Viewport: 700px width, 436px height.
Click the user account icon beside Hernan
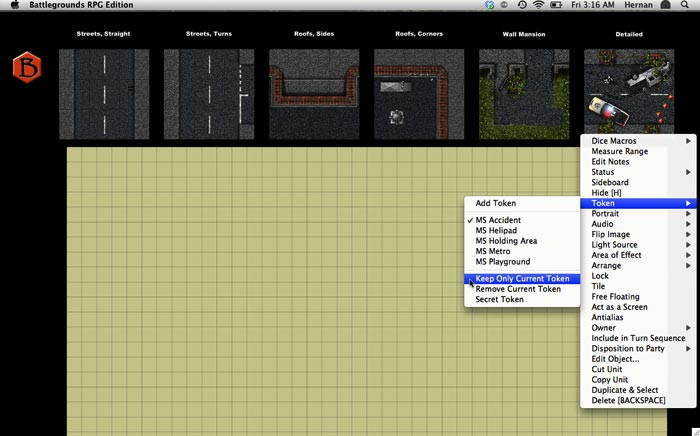point(666,5)
